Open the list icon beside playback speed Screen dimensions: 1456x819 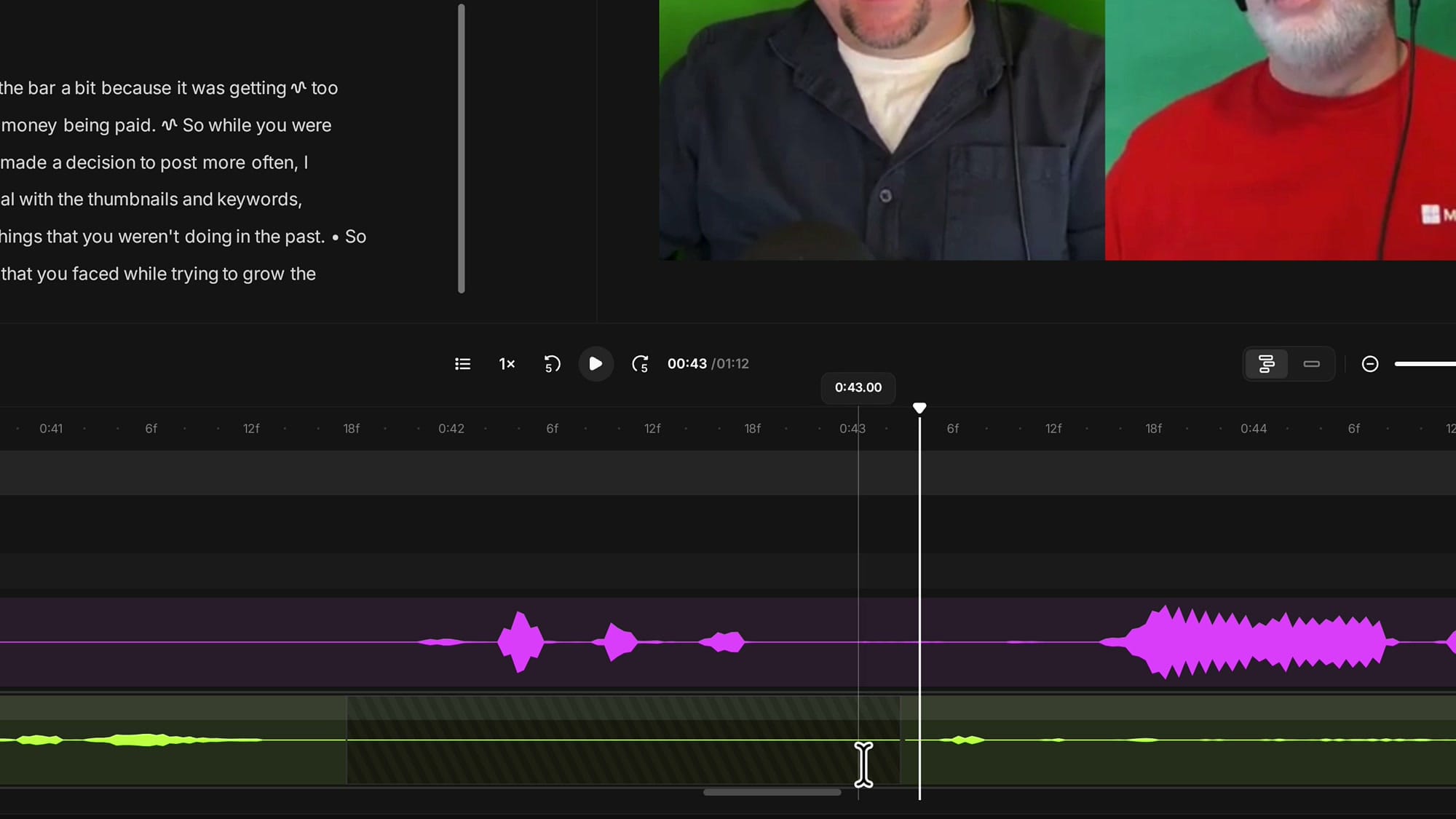click(x=462, y=363)
